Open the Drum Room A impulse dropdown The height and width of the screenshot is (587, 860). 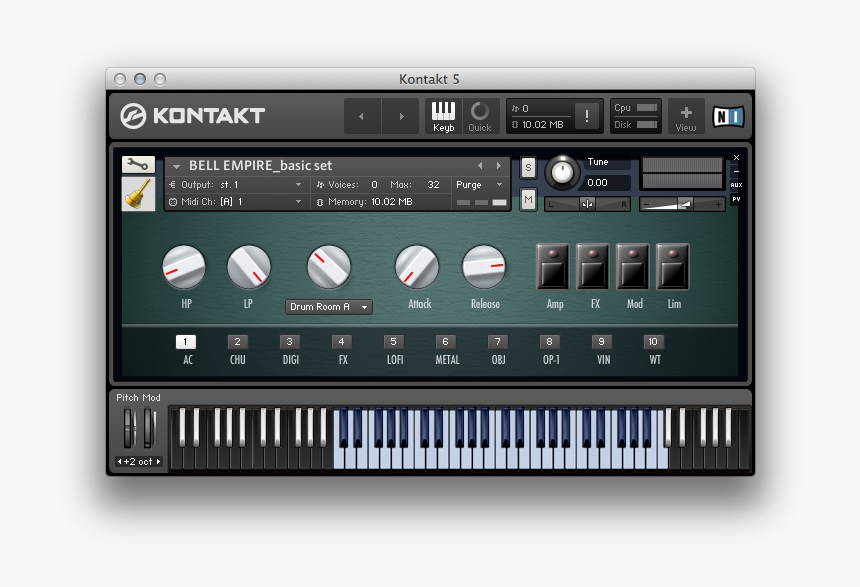click(x=328, y=307)
